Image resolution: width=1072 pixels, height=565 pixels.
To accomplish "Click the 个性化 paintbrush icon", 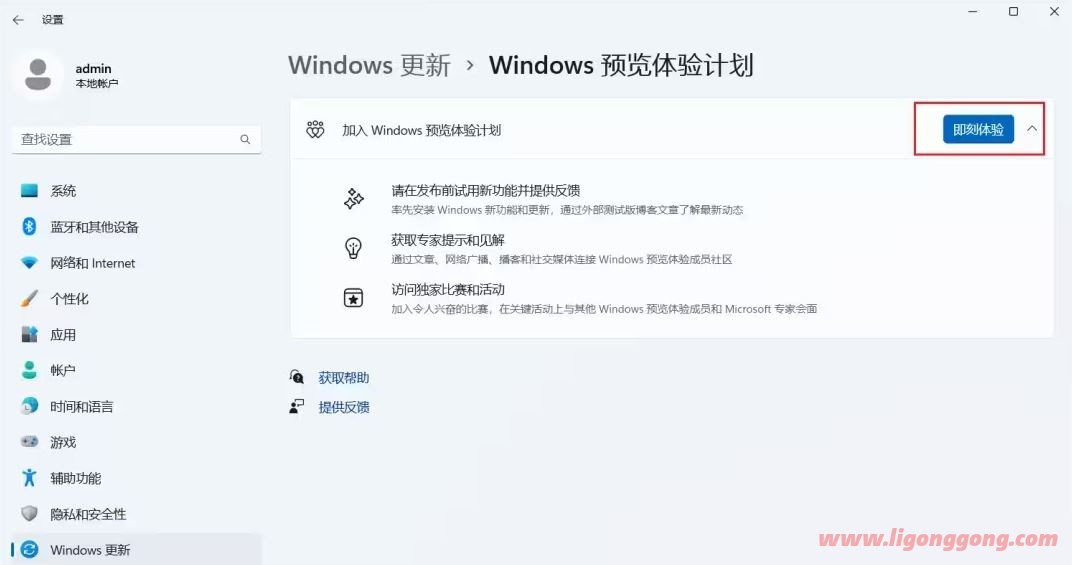I will click(x=29, y=299).
